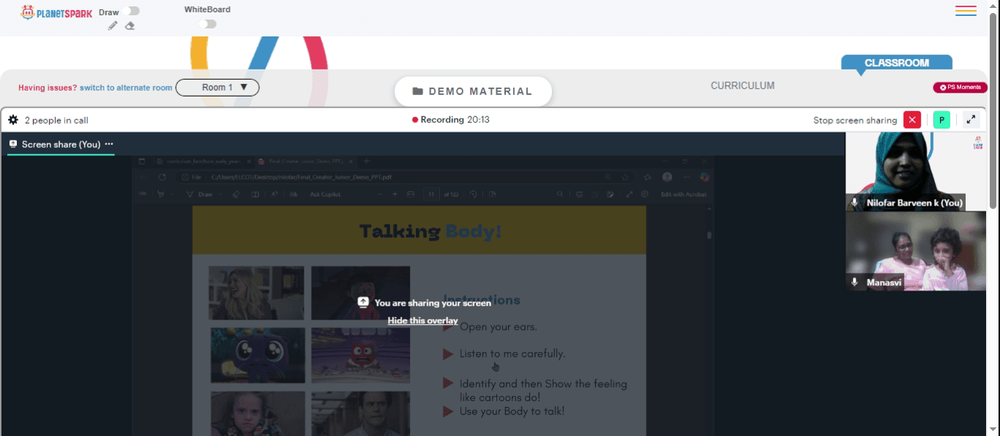The width and height of the screenshot is (1000, 436).
Task: Toggle fullscreen expand icon in call bar
Action: point(971,120)
